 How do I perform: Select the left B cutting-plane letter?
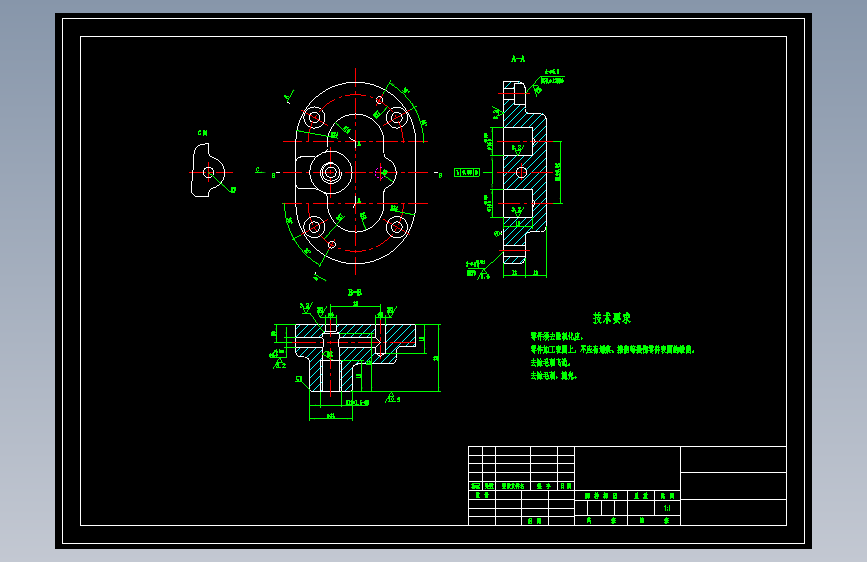[273, 176]
